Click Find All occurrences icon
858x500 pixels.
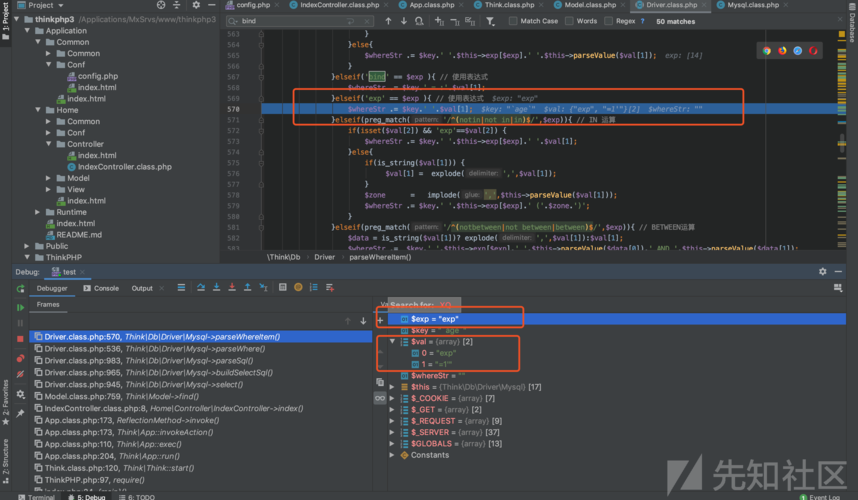click(x=419, y=21)
